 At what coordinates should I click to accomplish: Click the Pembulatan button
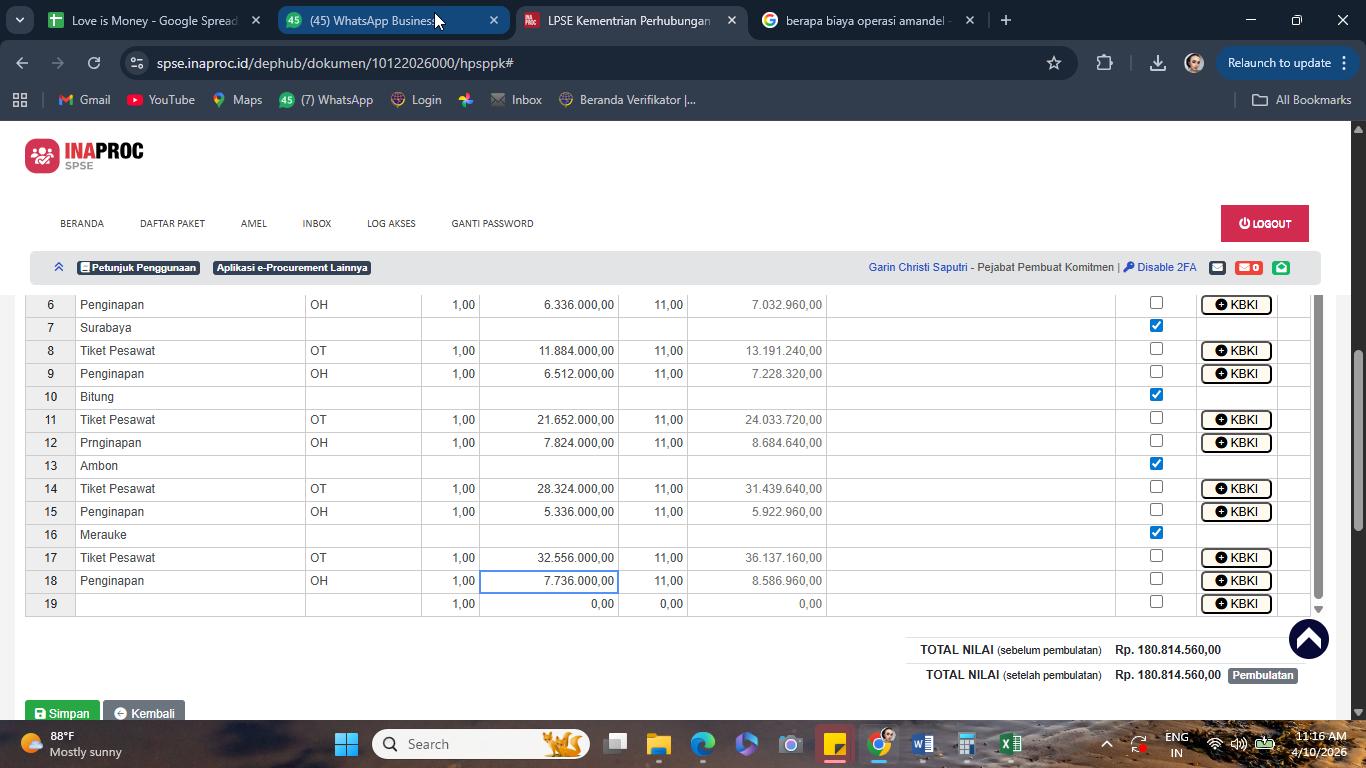[x=1263, y=675]
